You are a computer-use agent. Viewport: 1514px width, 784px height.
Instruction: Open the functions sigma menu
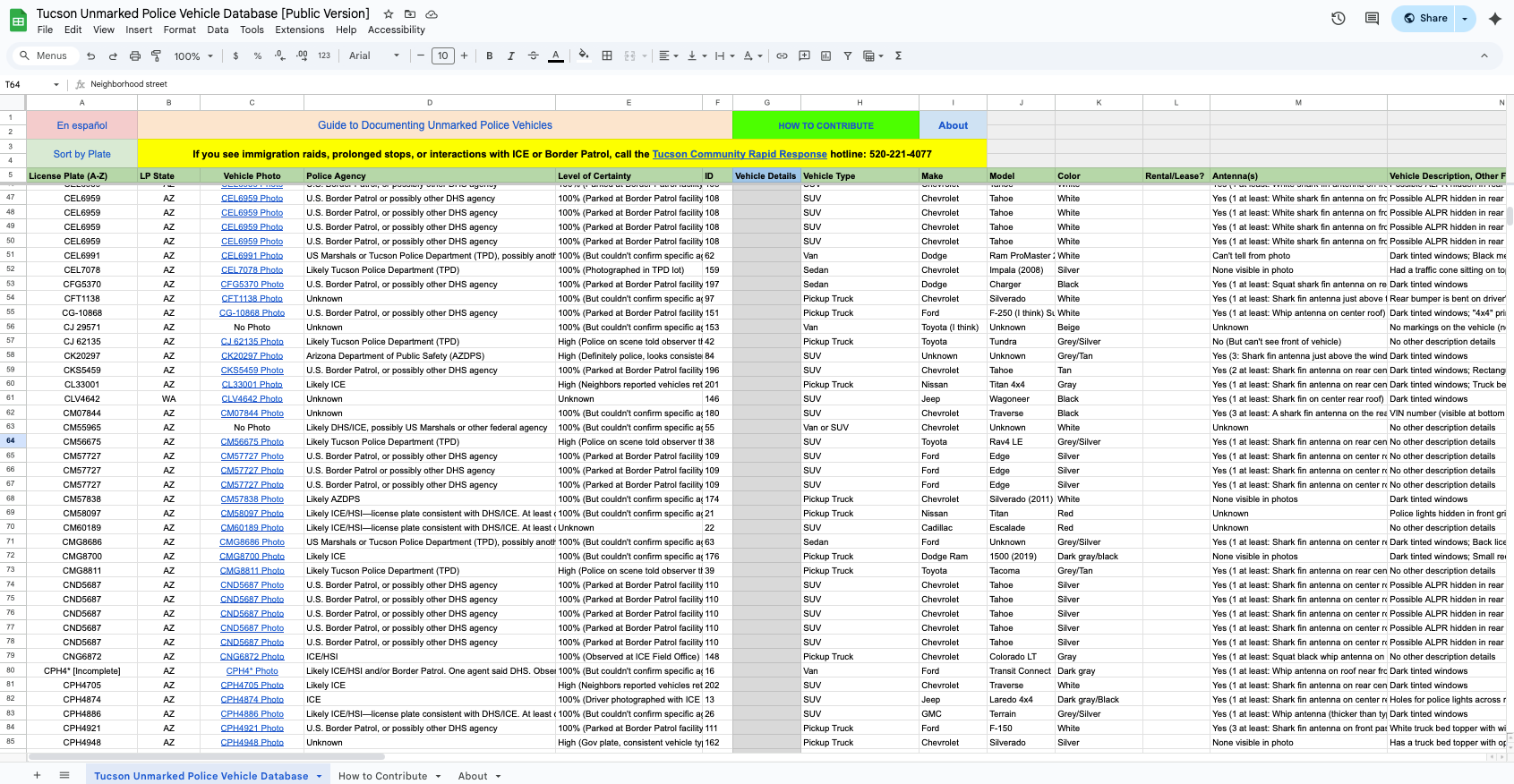(x=898, y=55)
